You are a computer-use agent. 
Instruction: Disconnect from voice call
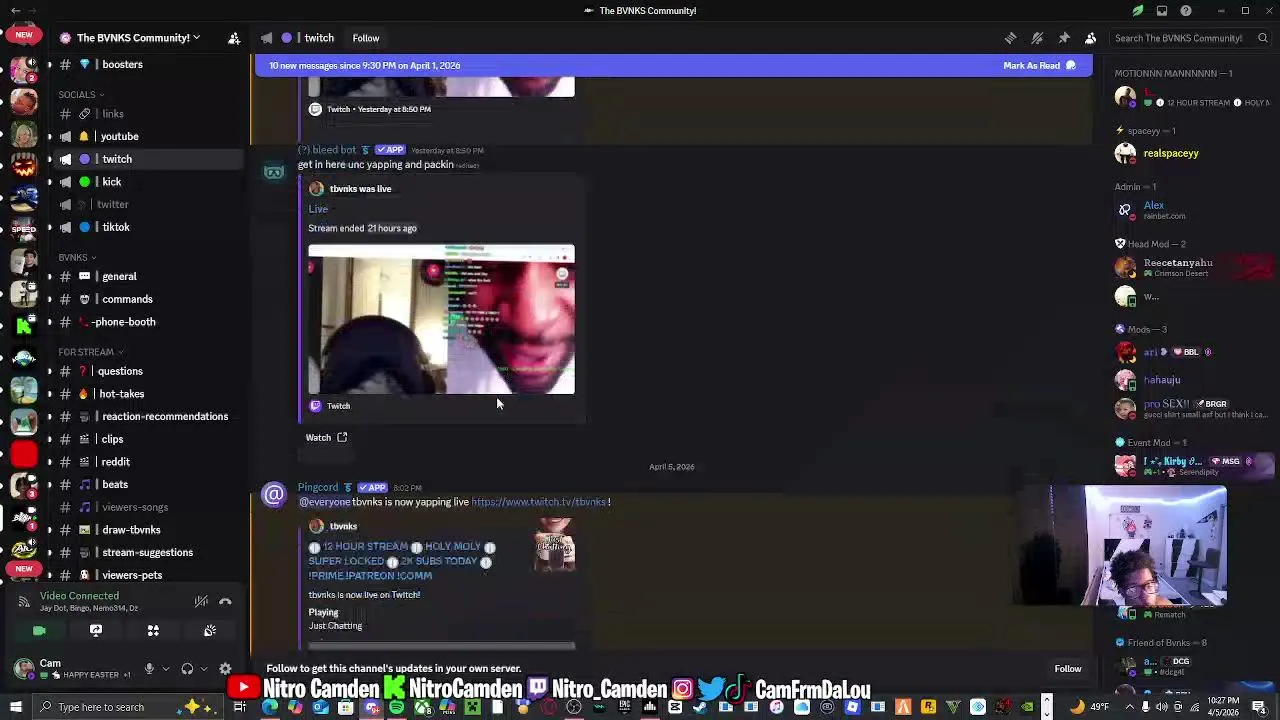226,601
